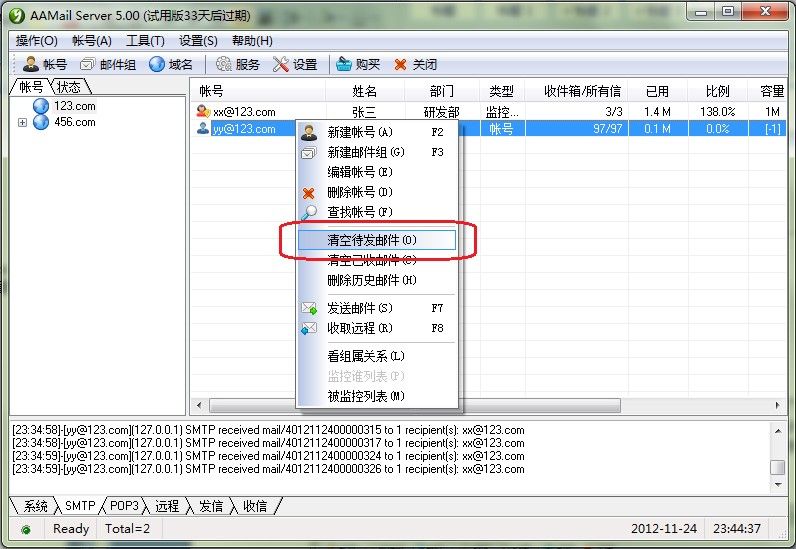The image size is (796, 549).
Task: Switch to the POP3 log tab
Action: point(124,506)
